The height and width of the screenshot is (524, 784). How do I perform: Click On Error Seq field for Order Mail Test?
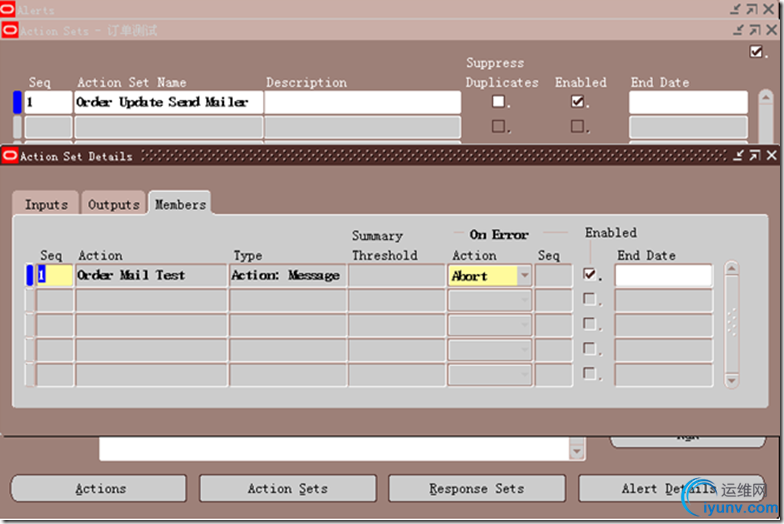click(x=554, y=276)
